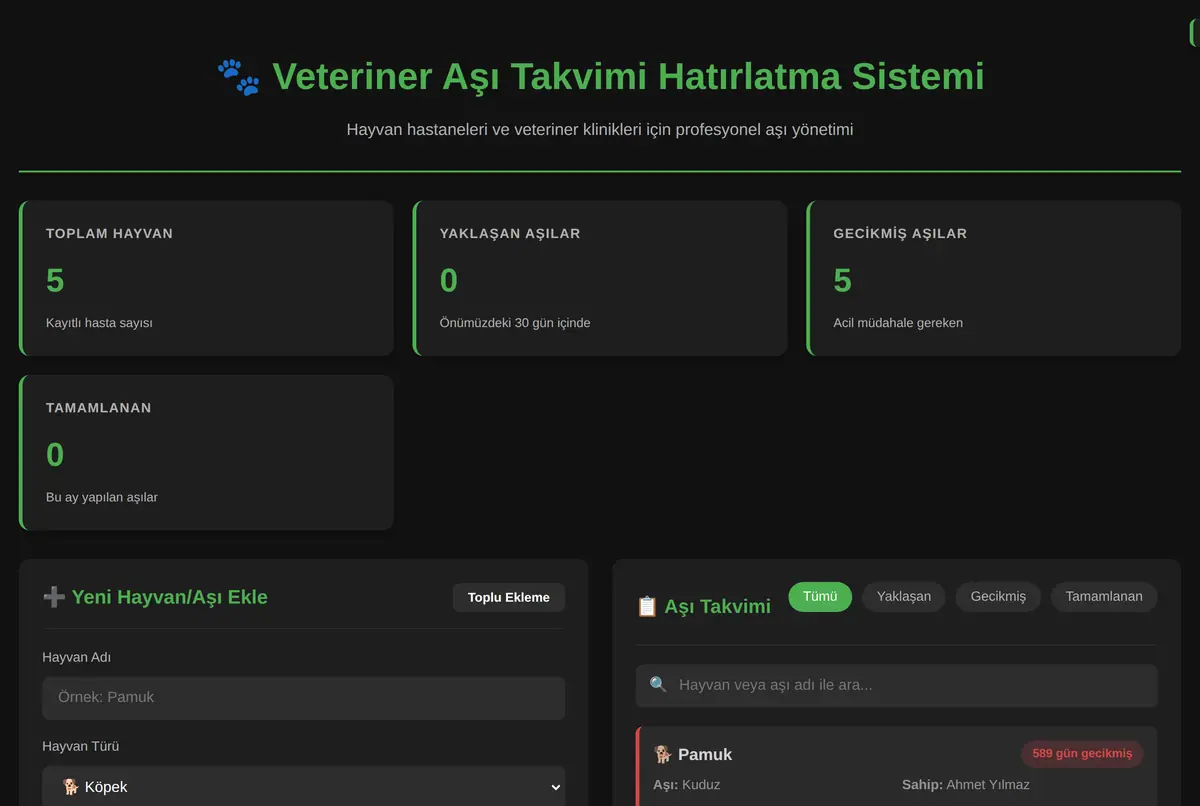The width and height of the screenshot is (1200, 806).
Task: Click the paw print logo icon
Action: pos(238,77)
